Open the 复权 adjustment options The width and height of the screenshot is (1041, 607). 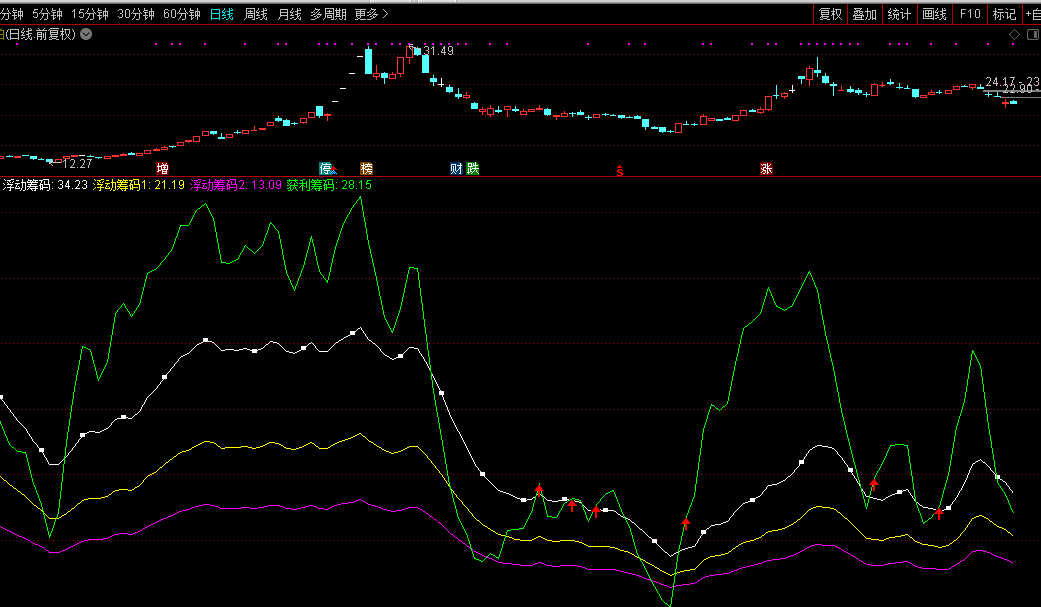(830, 14)
